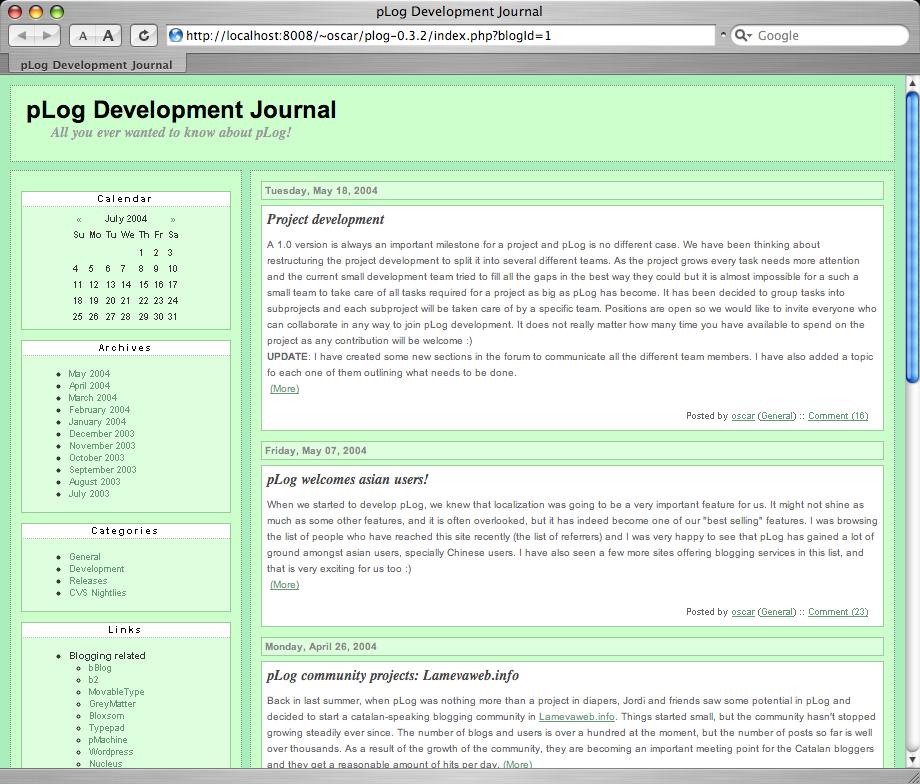This screenshot has height=784, width=920.
Task: Open the March 2004 archive
Action: [x=93, y=398]
